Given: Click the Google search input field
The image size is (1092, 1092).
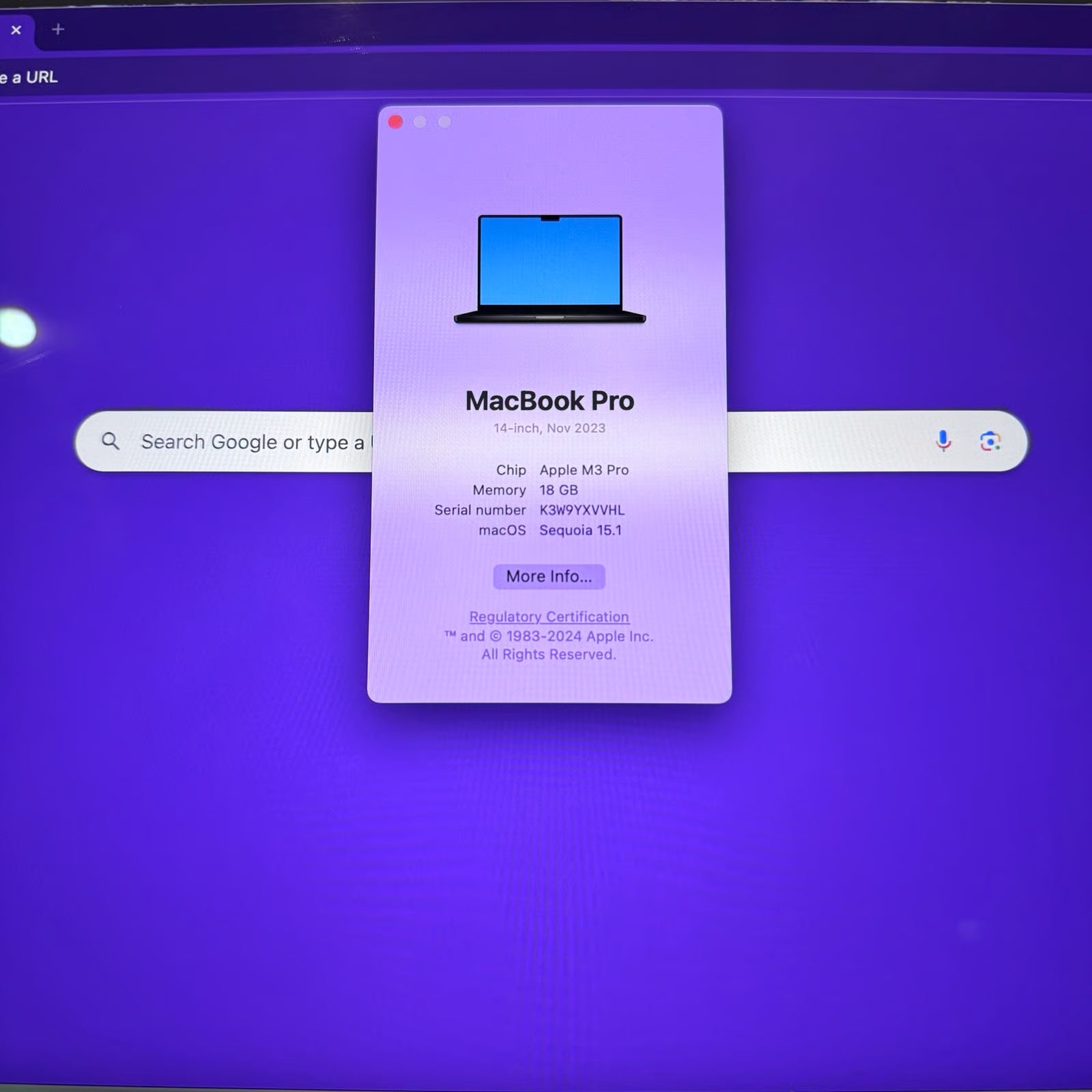Looking at the screenshot, I should point(239,442).
